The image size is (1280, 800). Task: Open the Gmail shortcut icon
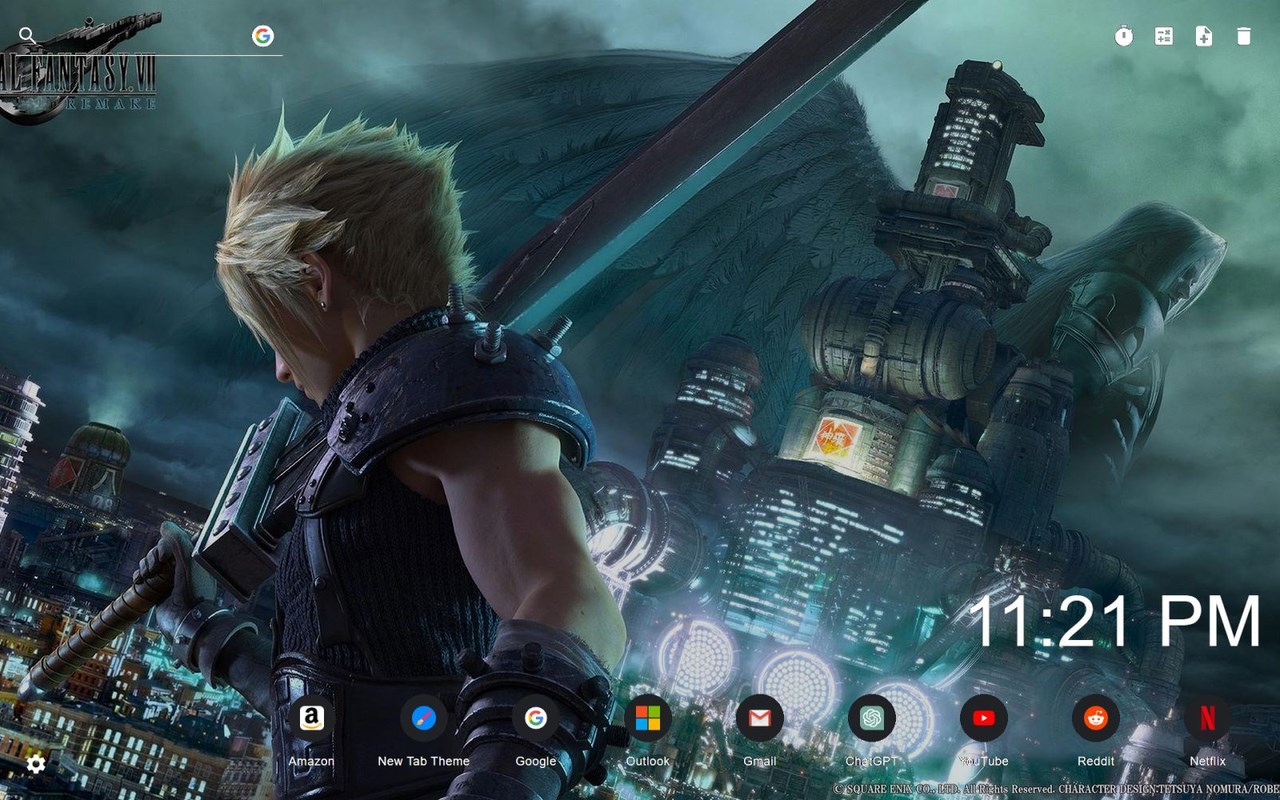[760, 718]
